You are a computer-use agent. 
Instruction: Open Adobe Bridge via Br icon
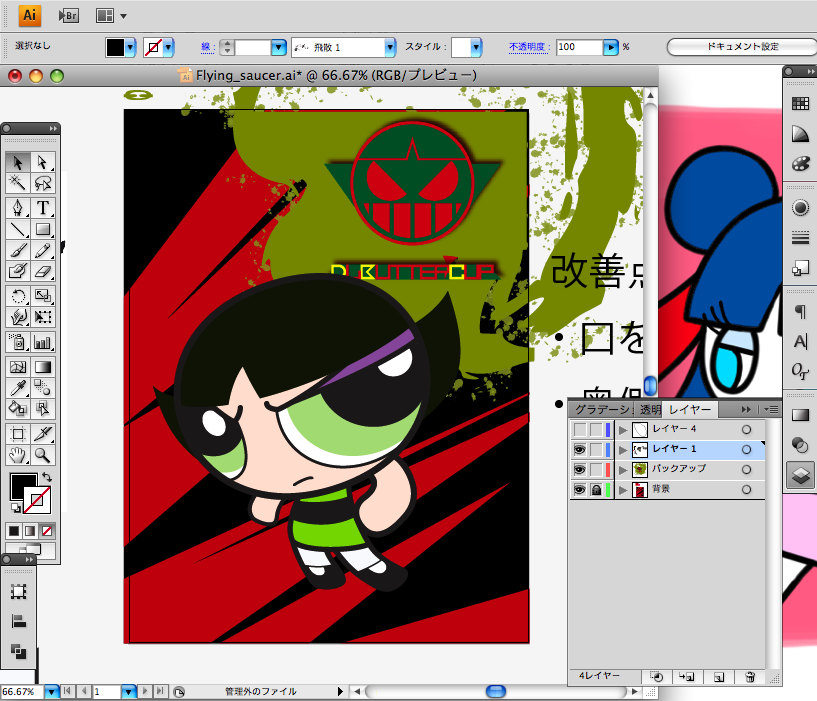(68, 16)
